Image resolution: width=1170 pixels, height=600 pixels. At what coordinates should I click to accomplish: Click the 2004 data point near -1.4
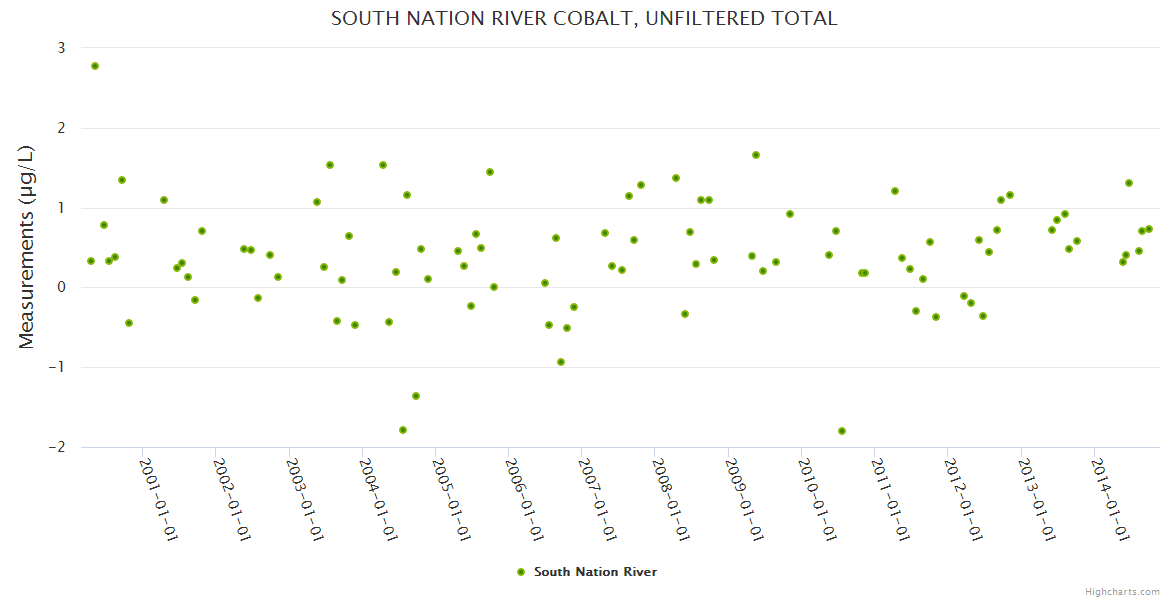(416, 396)
